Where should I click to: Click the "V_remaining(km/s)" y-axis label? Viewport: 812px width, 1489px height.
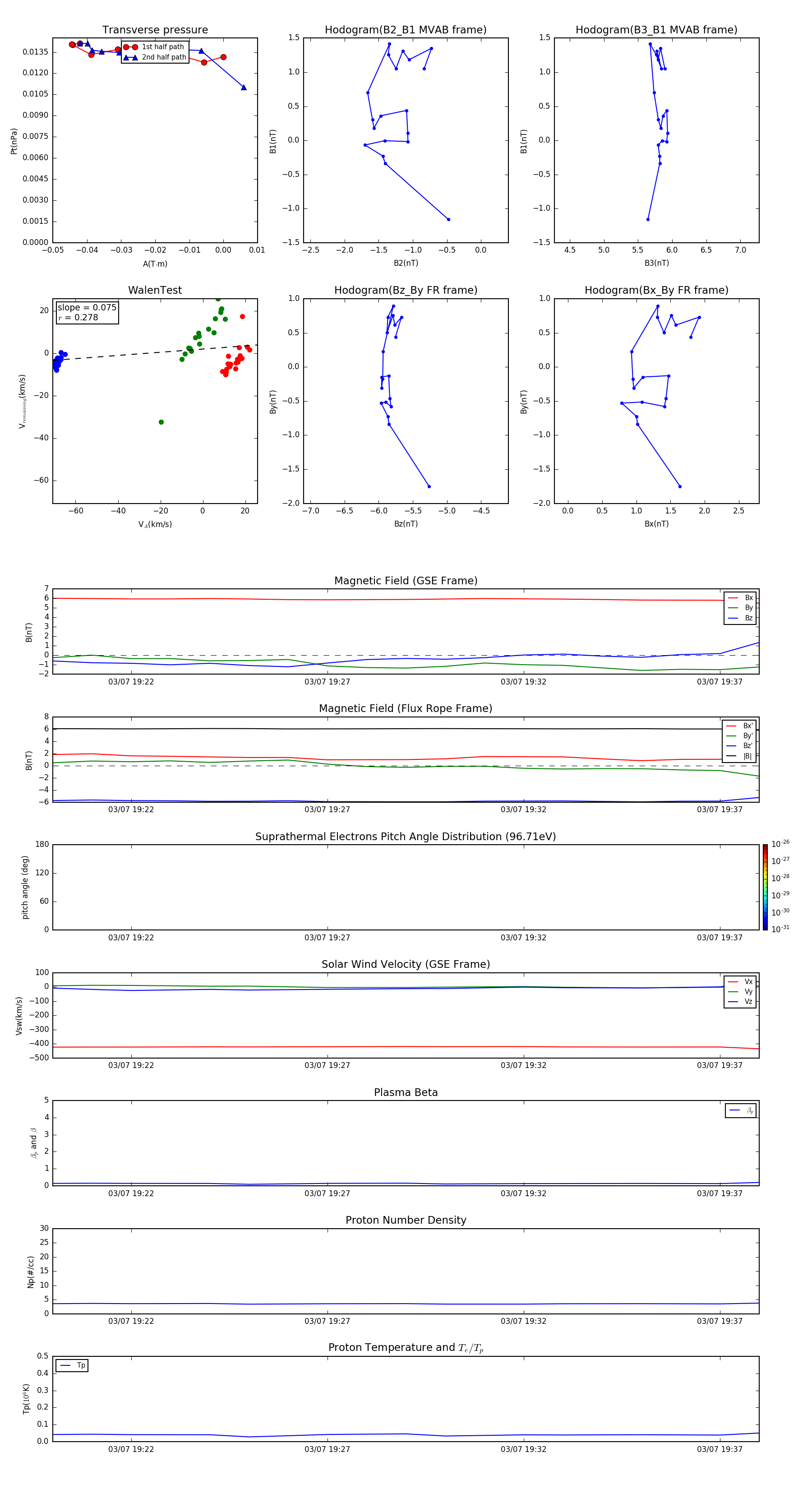click(23, 401)
